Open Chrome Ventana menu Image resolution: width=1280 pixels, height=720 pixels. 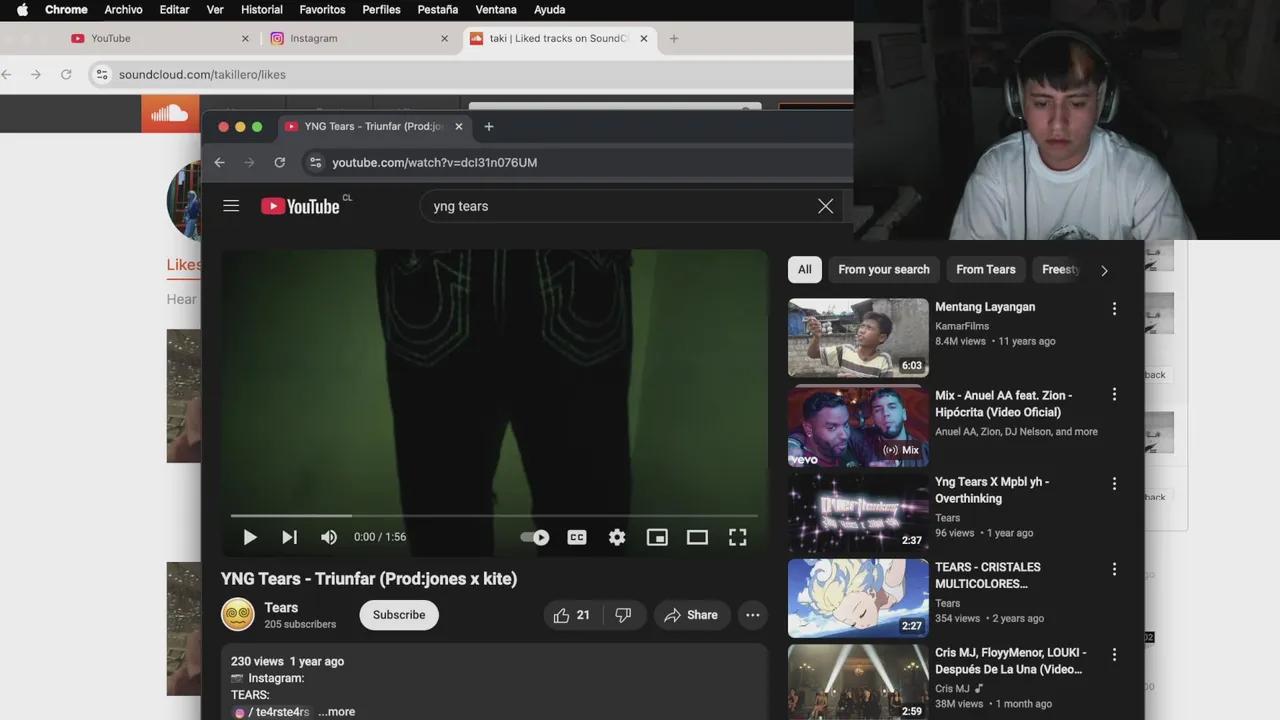496,9
